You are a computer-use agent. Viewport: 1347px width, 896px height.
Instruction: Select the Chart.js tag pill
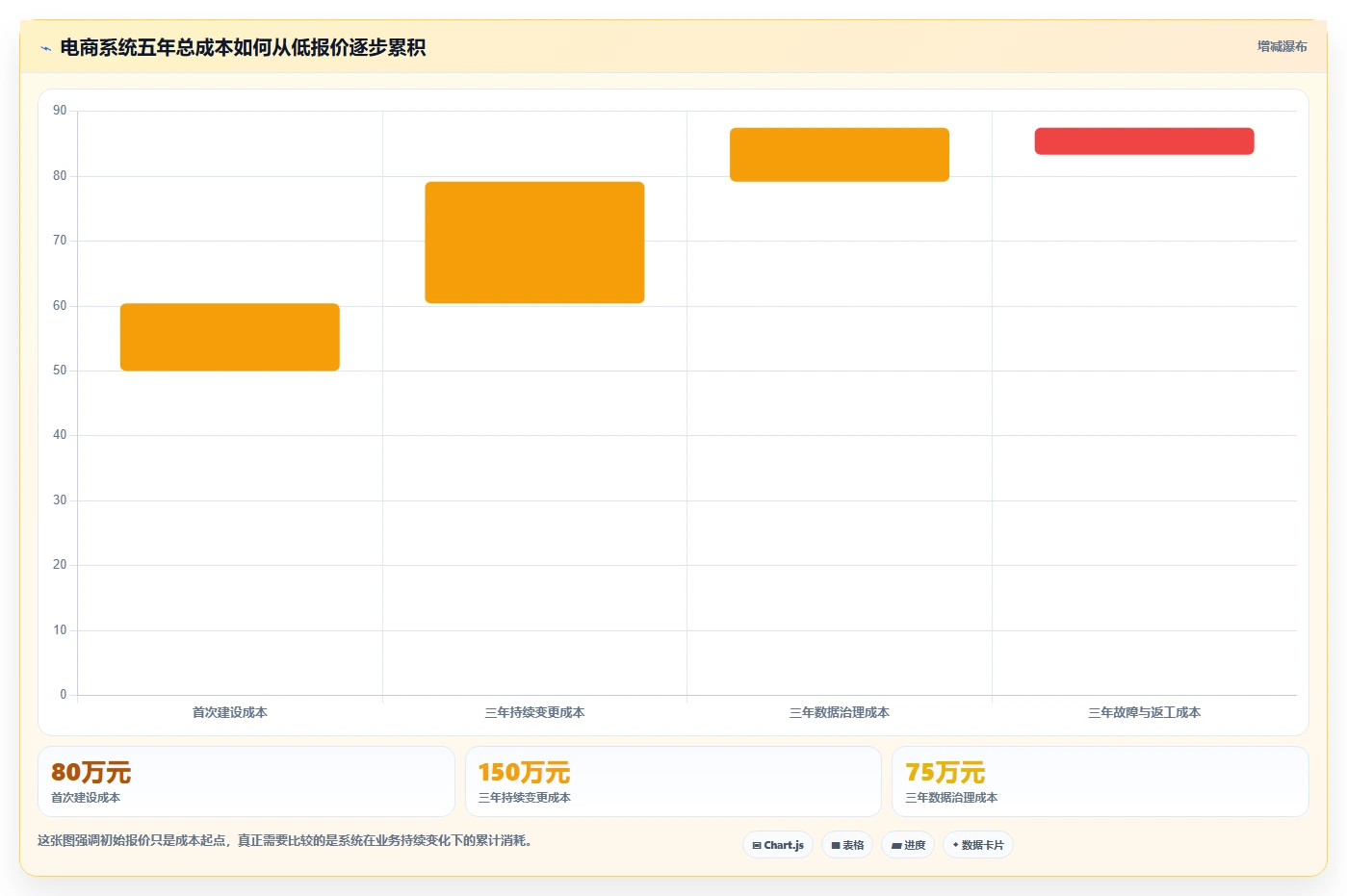pos(778,845)
